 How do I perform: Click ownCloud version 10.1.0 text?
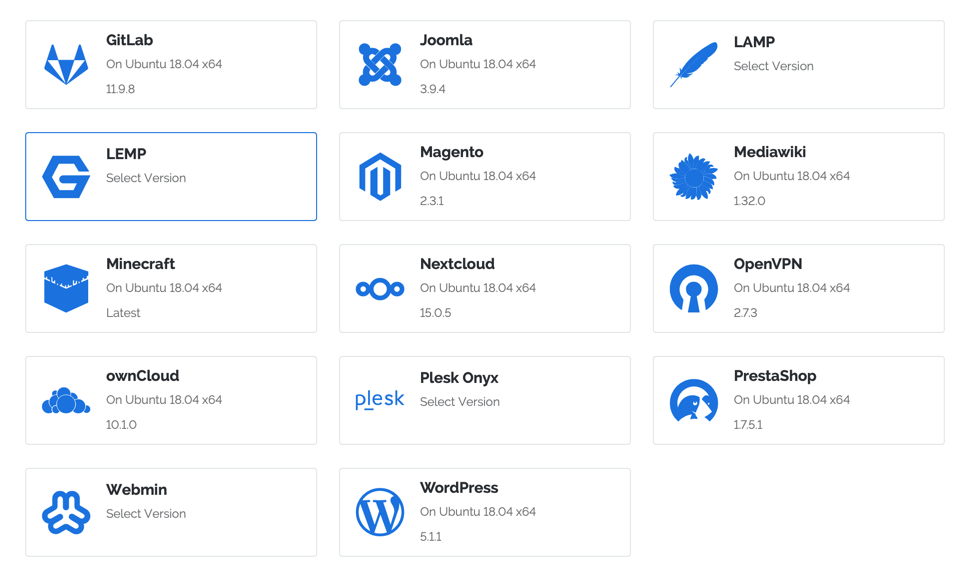pyautogui.click(x=121, y=425)
